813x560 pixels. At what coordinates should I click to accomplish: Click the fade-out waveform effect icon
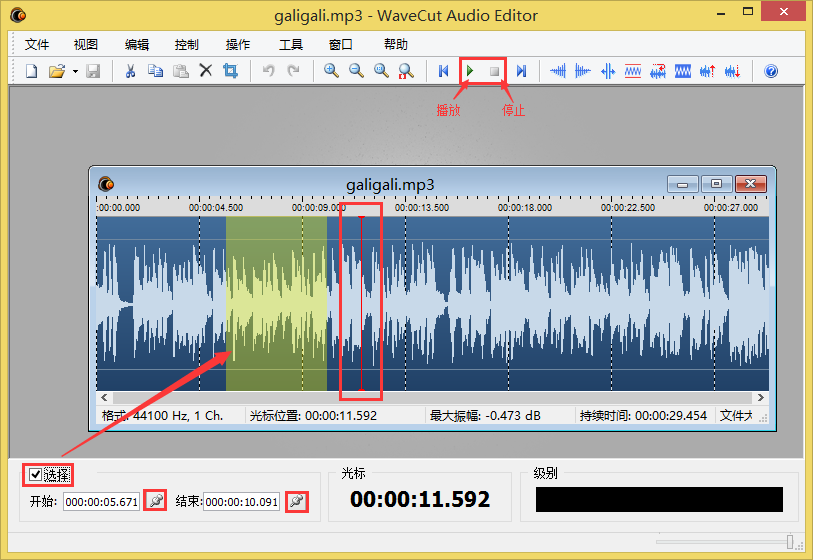(x=583, y=71)
